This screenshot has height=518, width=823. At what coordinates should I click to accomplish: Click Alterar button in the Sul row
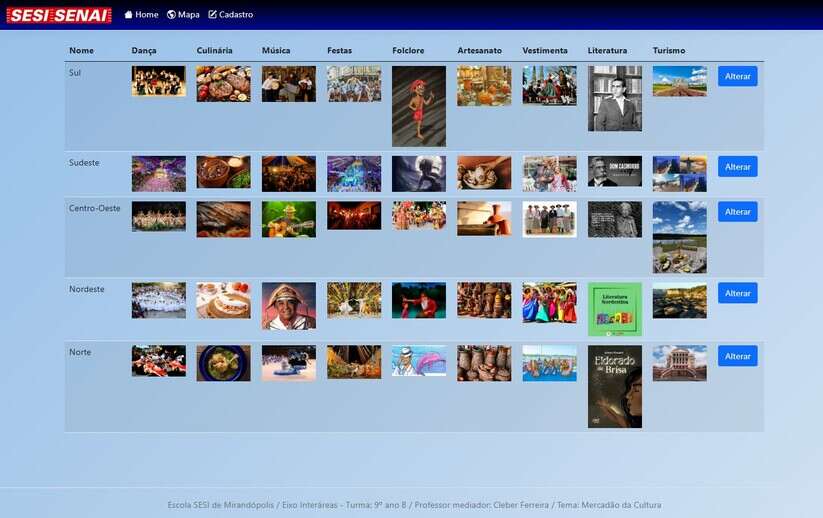[737, 76]
